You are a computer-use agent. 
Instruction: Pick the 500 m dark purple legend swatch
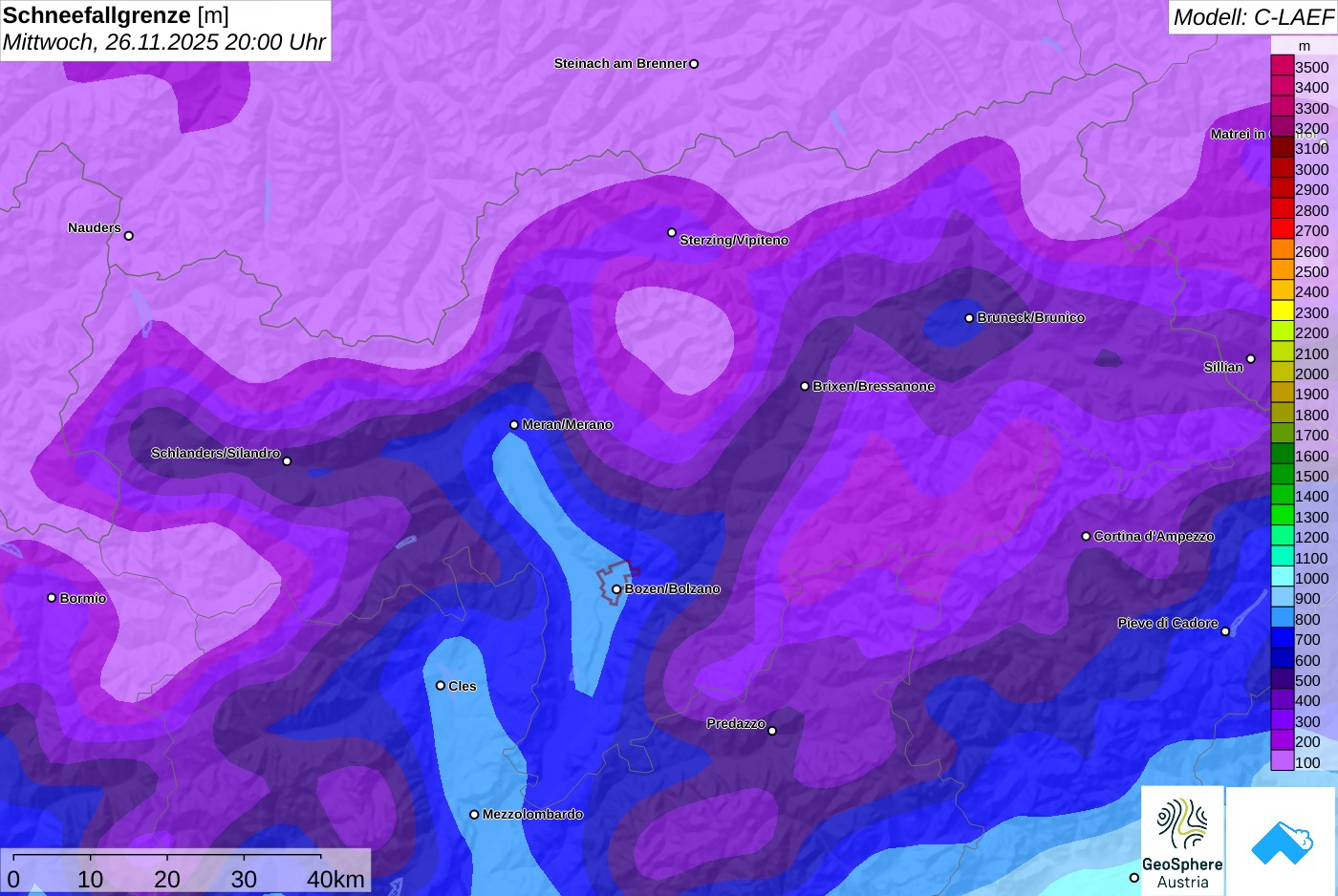click(x=1282, y=679)
